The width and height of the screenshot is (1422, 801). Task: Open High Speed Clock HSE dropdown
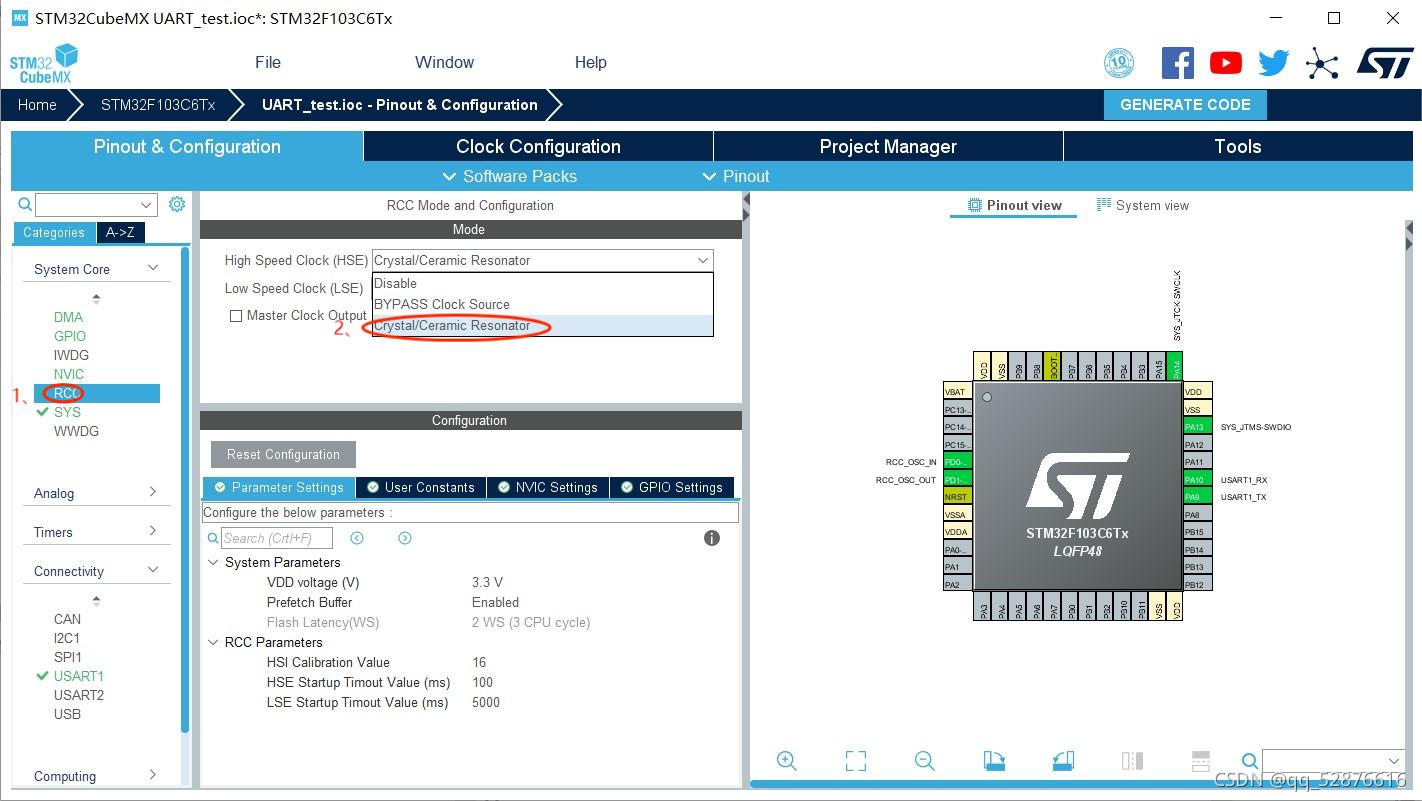coord(542,260)
